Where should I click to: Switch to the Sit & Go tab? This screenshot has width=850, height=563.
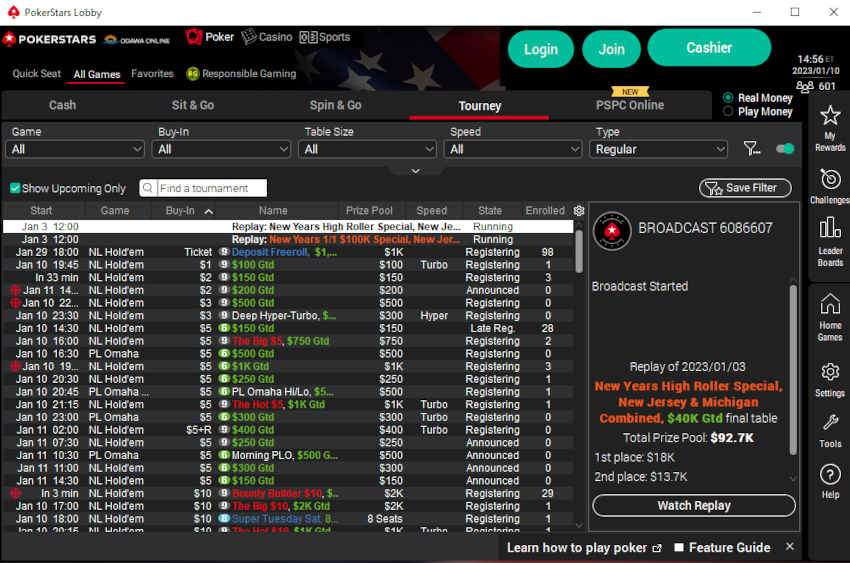(x=193, y=105)
